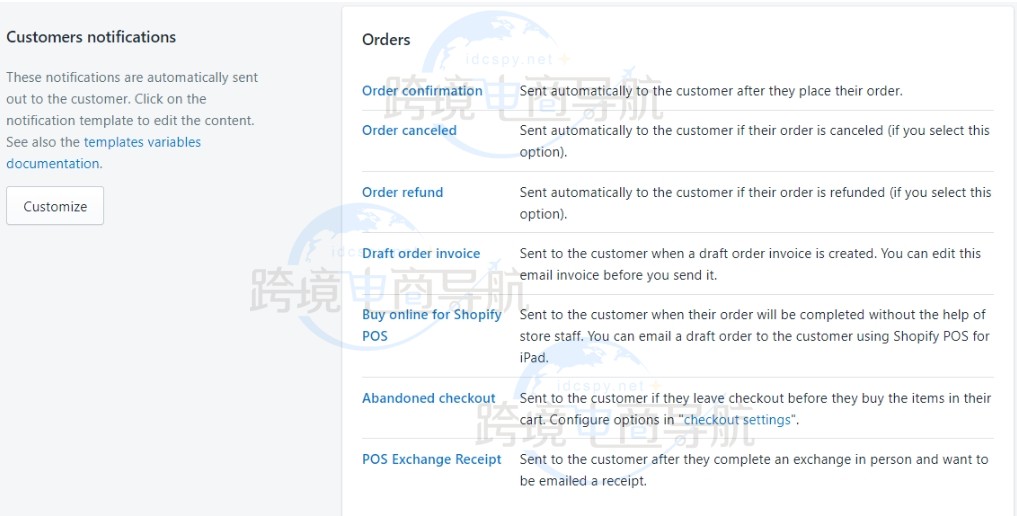
Task: Click the Customize button
Action: tap(55, 206)
